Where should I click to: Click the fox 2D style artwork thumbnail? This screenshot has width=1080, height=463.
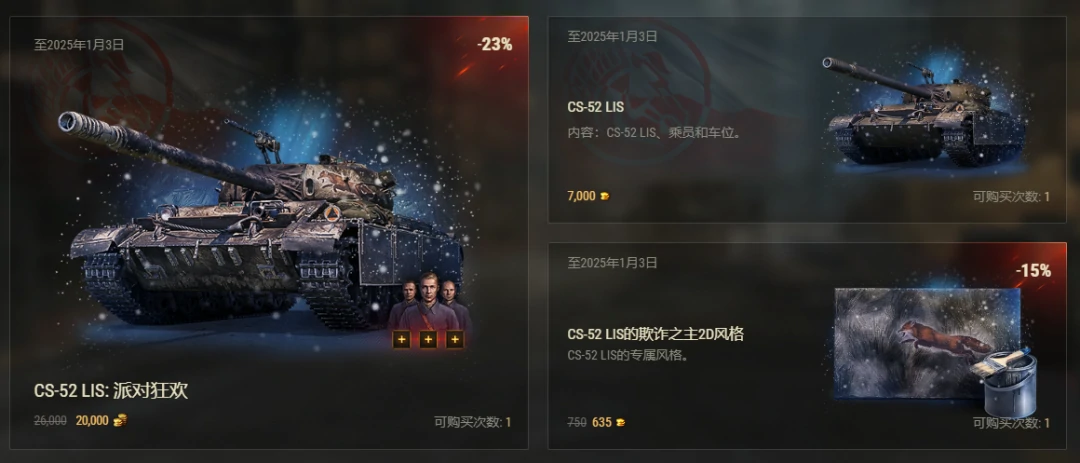pos(926,342)
